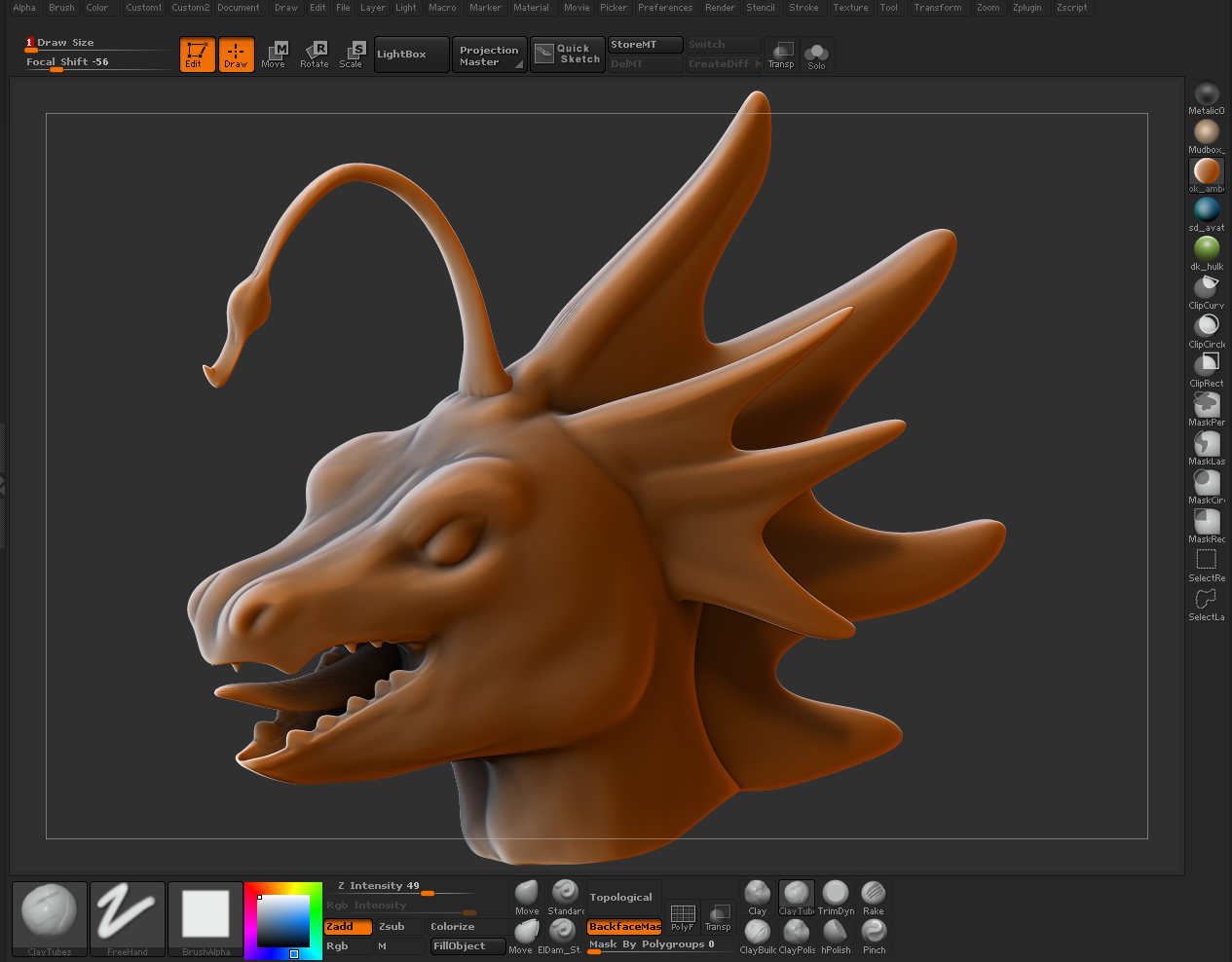Screen dimensions: 1232x962
Task: Pick the MaskLasso brush
Action: [1207, 446]
